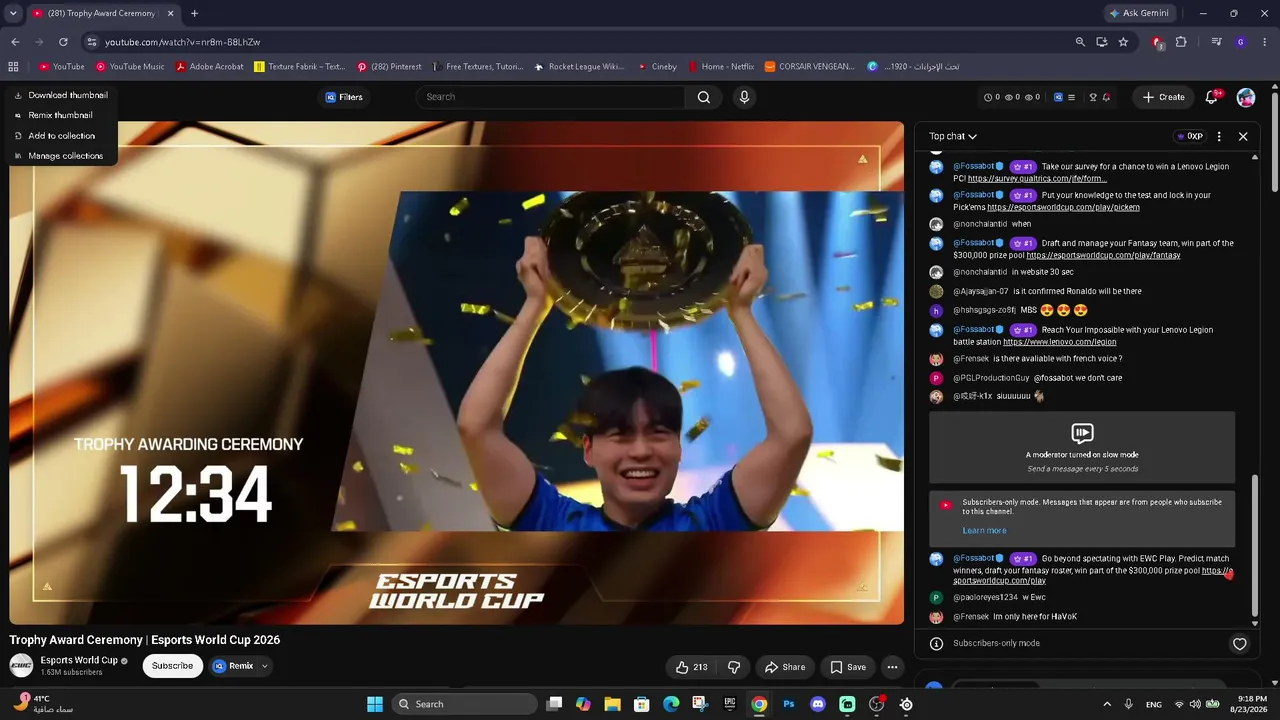Bookmark this page with the star icon
Viewport: 1280px width, 720px height.
(x=1123, y=42)
